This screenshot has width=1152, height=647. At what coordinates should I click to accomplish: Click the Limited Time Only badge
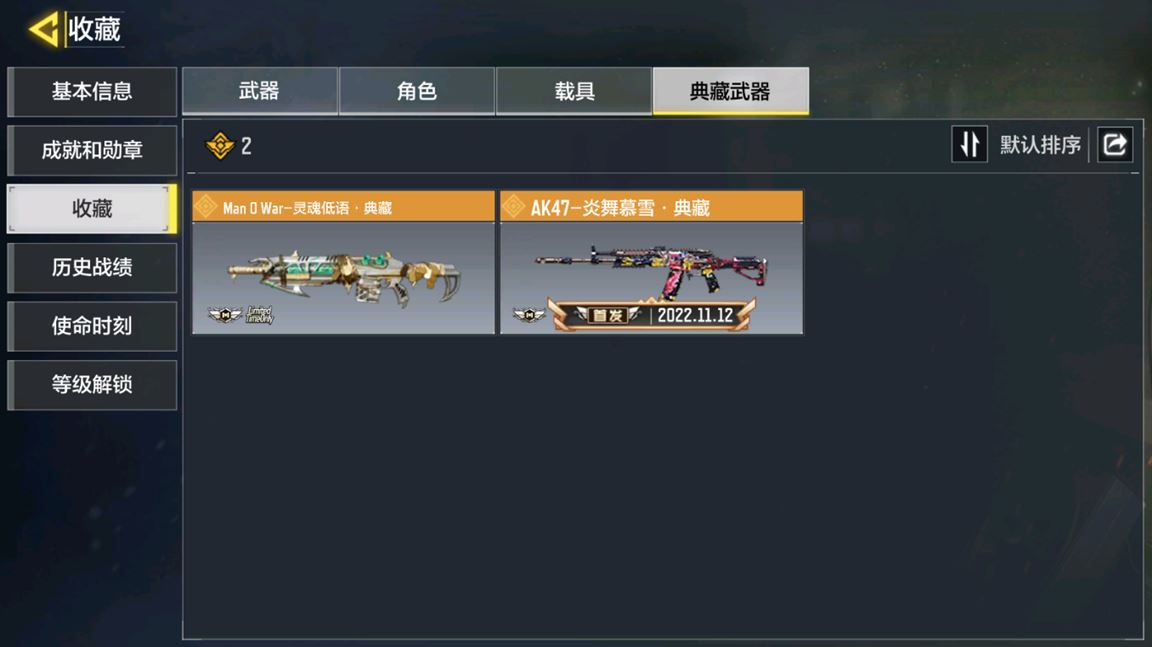259,315
